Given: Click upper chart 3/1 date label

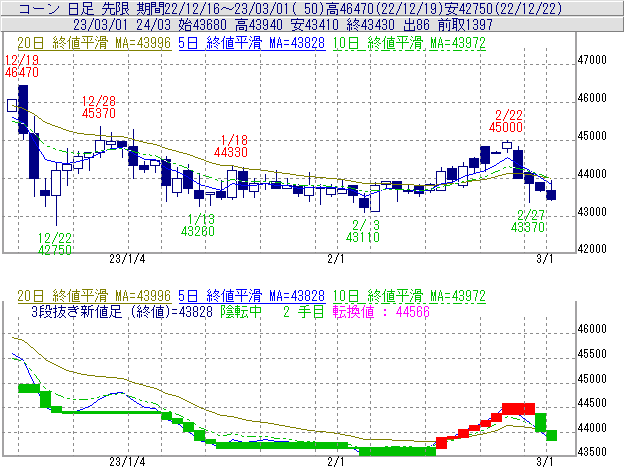Looking at the screenshot, I should 544,259.
